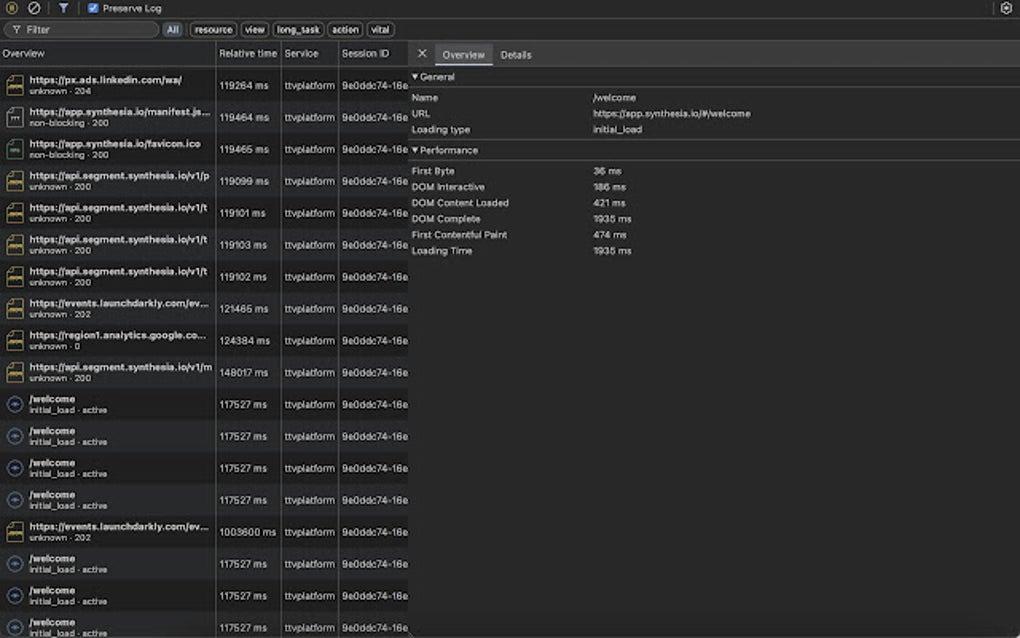Select the api.segment.synthesia.io/v1/m row
The width and height of the screenshot is (1020, 638).
click(x=204, y=372)
